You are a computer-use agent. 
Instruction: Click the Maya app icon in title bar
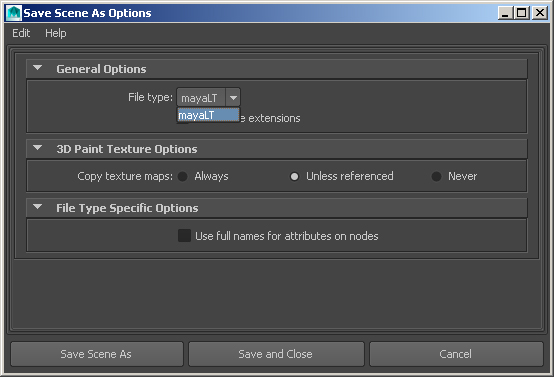point(14,13)
